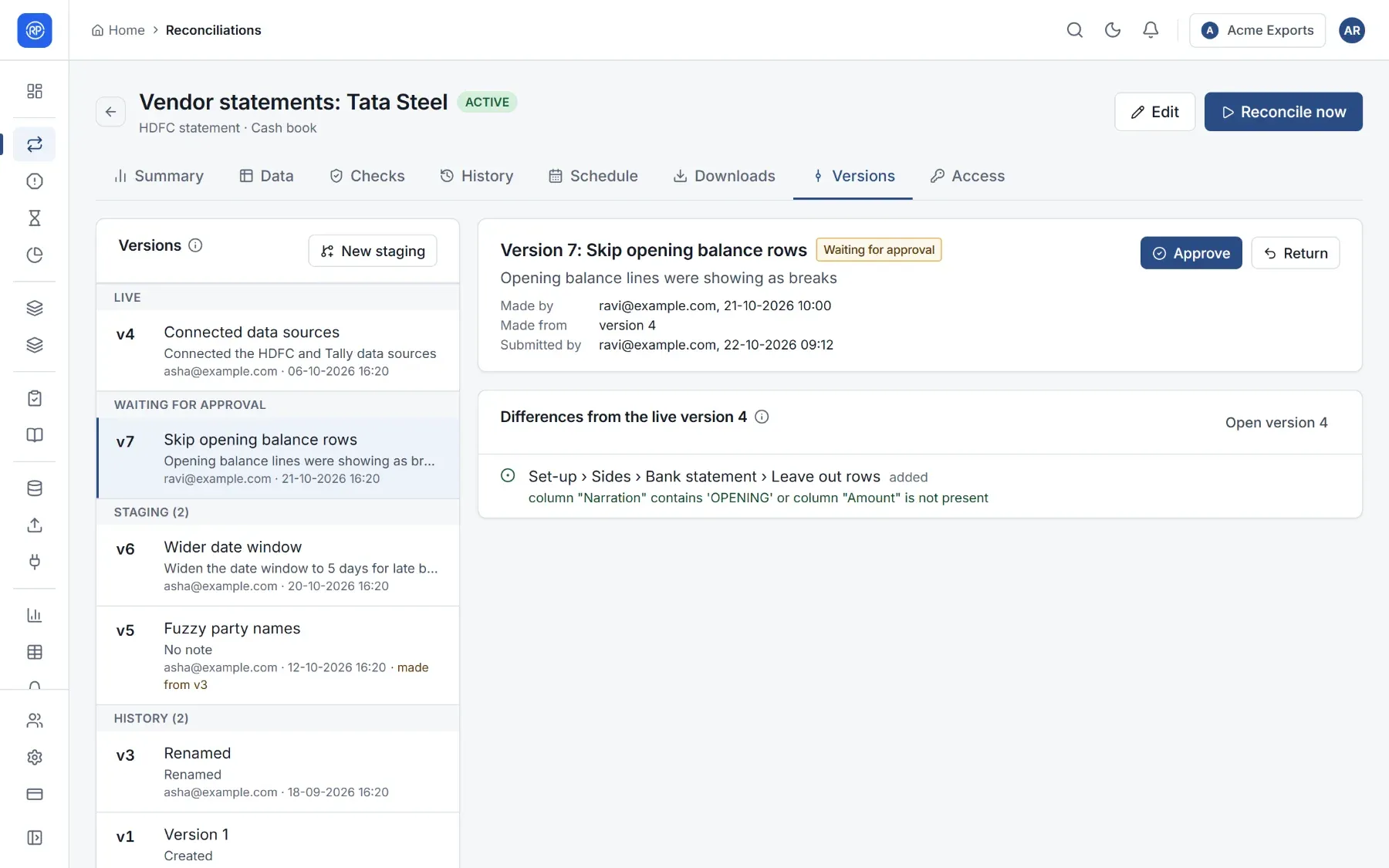Open credit card icon in sidebar

[35, 794]
